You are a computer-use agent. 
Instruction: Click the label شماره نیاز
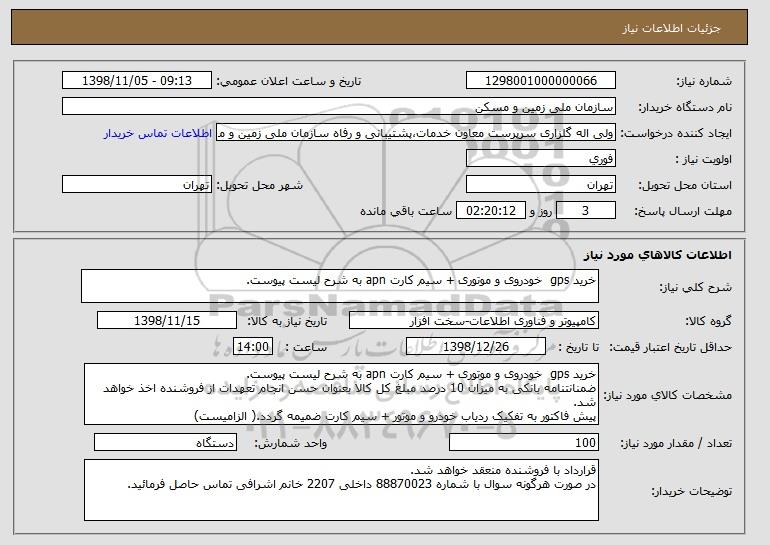click(704, 81)
